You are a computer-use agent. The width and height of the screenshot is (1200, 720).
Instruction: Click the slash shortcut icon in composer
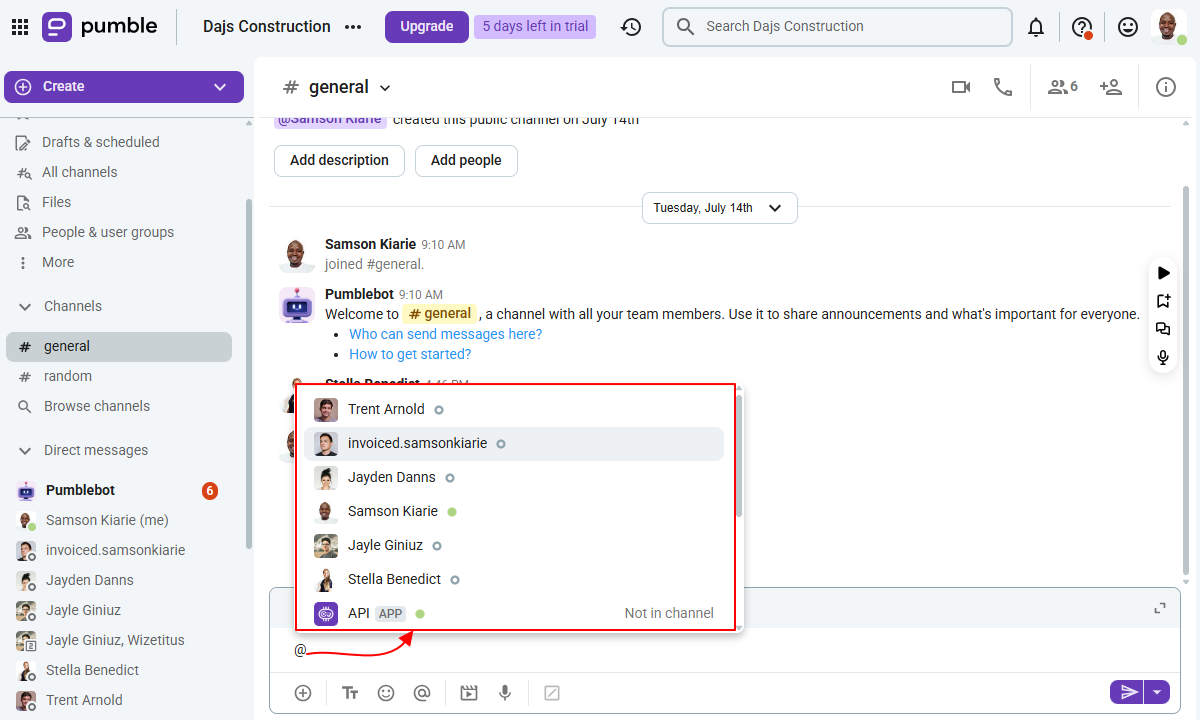551,693
